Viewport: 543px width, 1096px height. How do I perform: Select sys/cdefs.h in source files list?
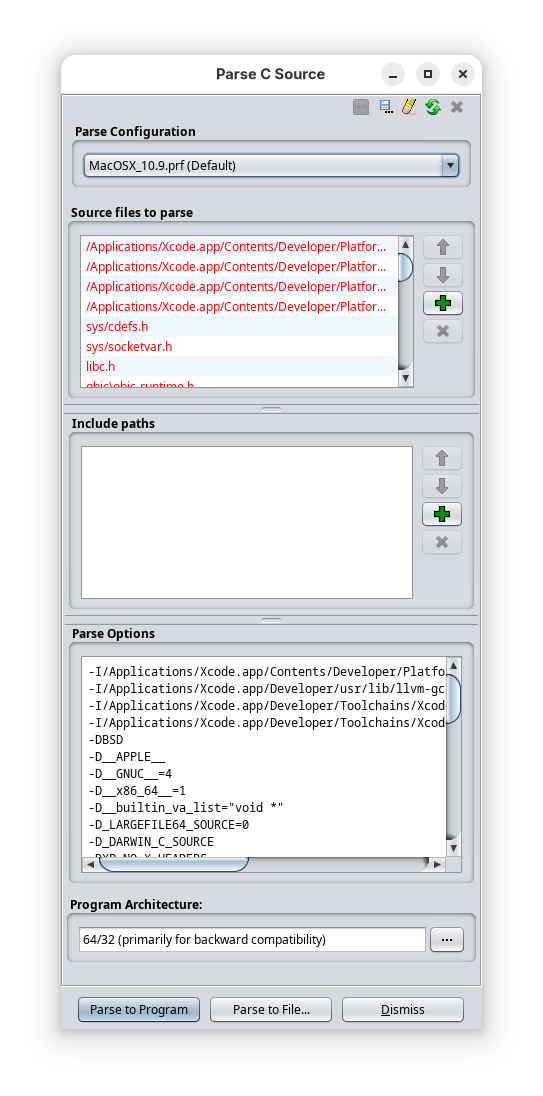pyautogui.click(x=239, y=326)
